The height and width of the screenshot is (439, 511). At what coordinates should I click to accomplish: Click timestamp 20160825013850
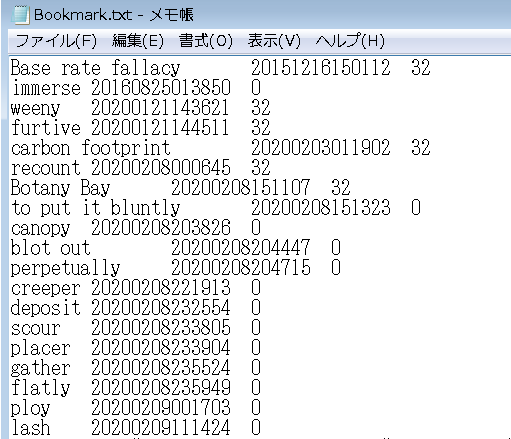point(161,88)
